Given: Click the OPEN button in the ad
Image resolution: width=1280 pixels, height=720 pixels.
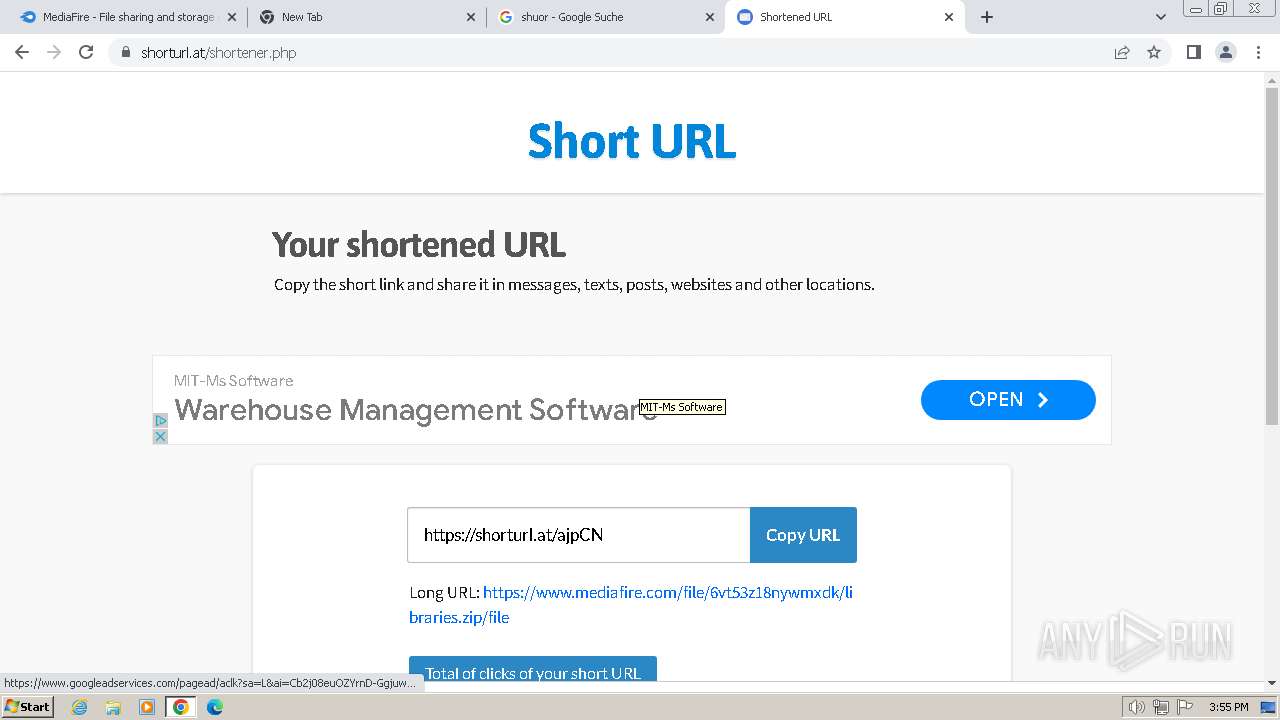Looking at the screenshot, I should click(1008, 399).
